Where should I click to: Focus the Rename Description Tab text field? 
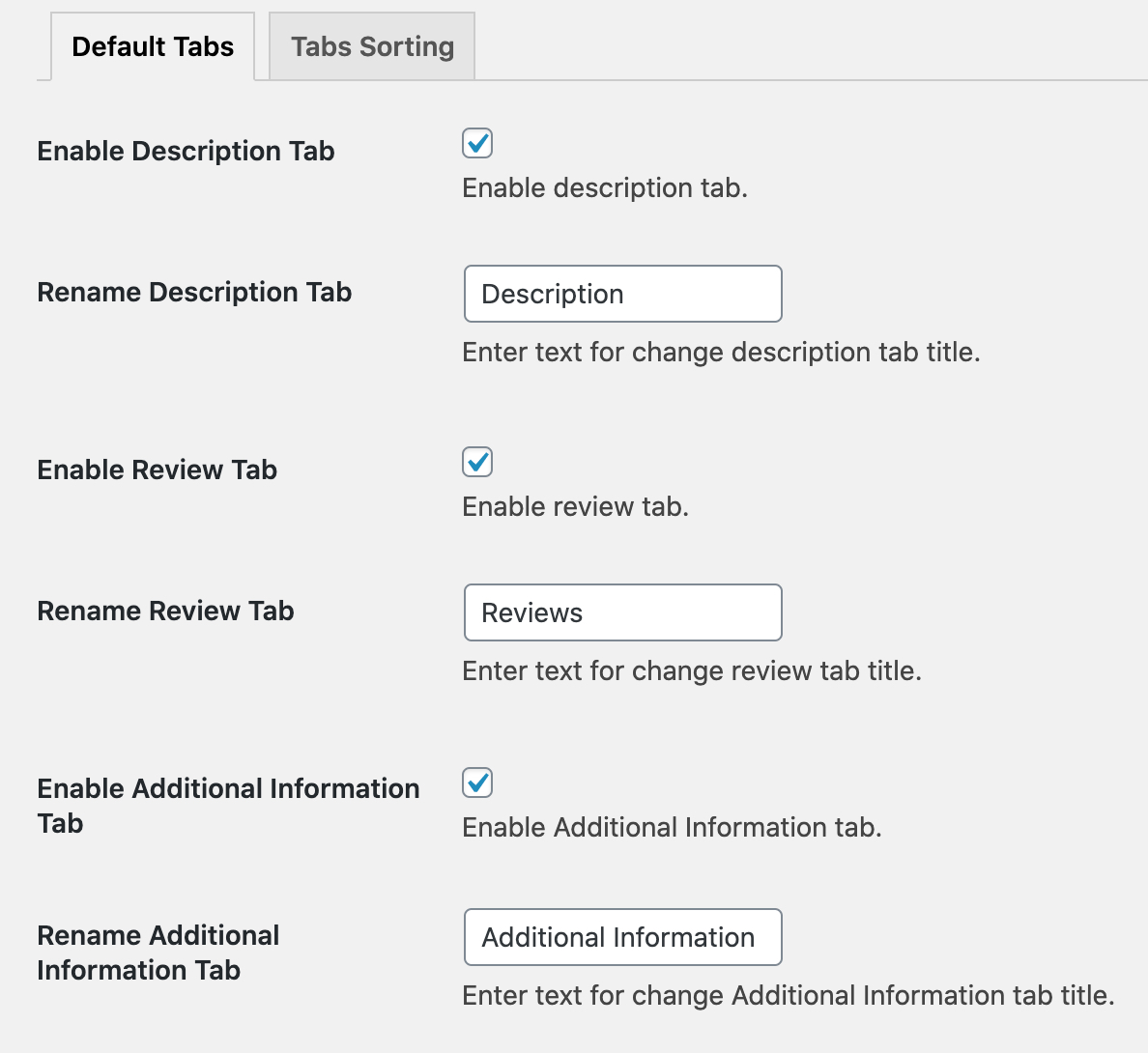click(623, 295)
